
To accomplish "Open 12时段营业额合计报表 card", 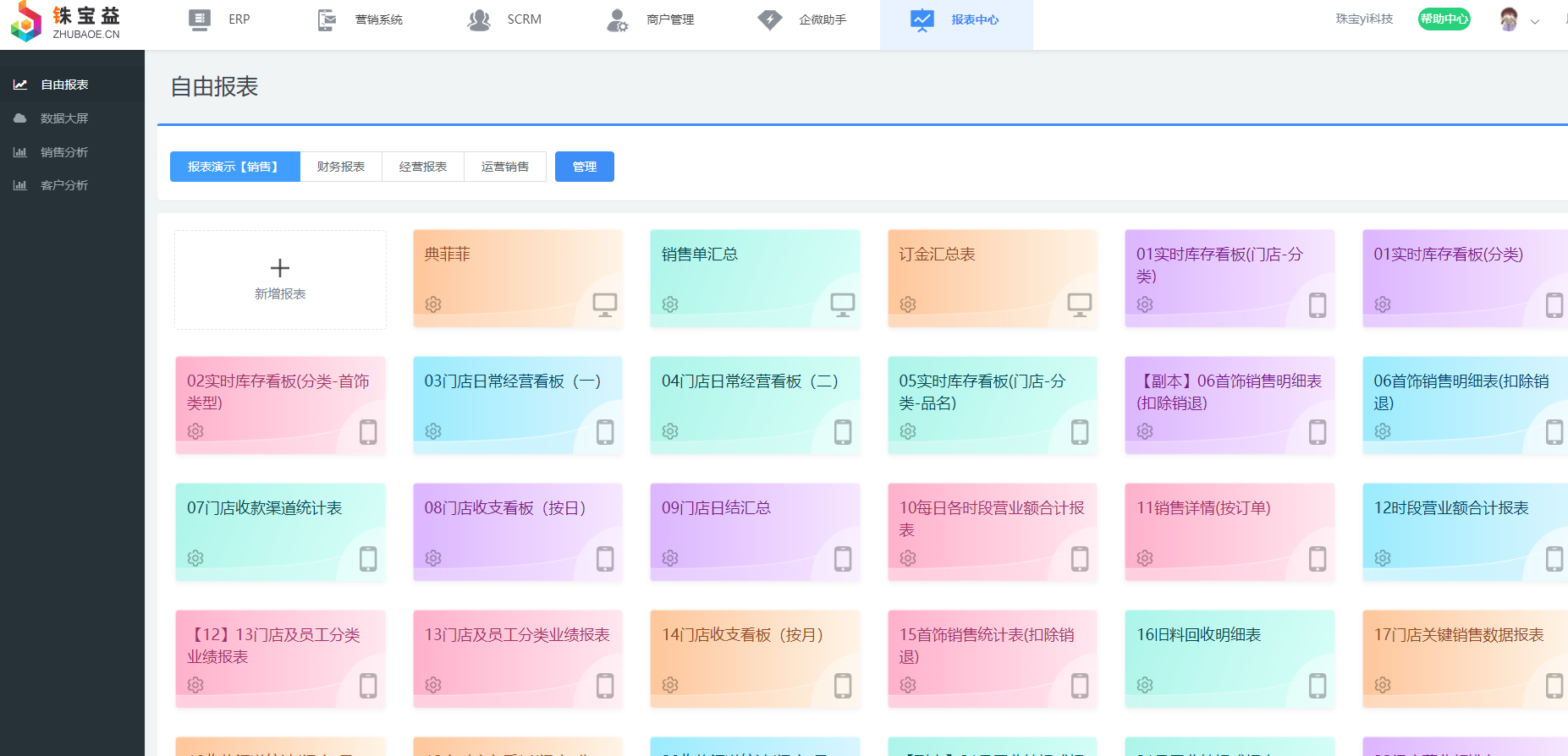I will [1465, 533].
